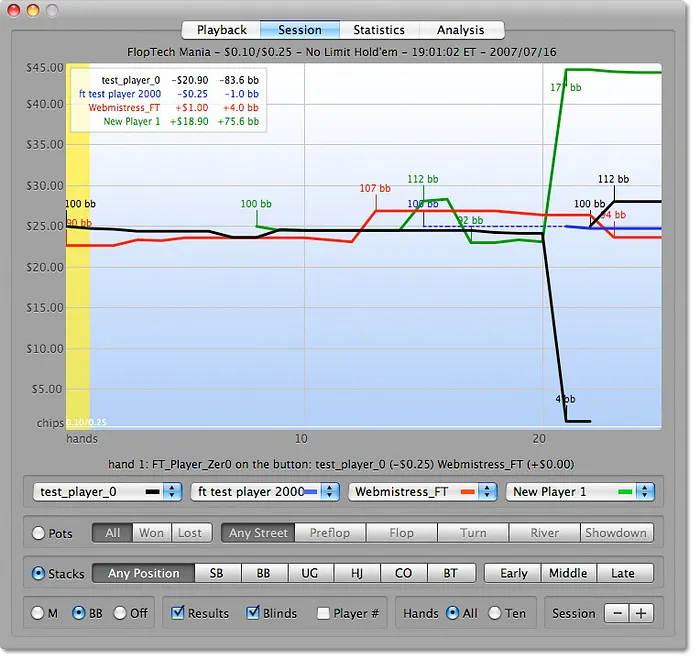Choose the M display radio button
The image size is (700, 662).
click(x=38, y=613)
